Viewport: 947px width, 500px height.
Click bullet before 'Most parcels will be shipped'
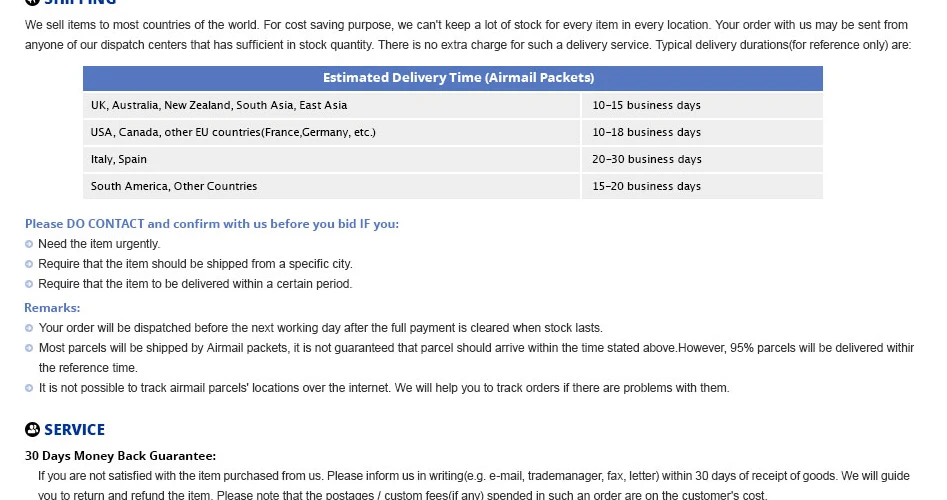coord(29,348)
